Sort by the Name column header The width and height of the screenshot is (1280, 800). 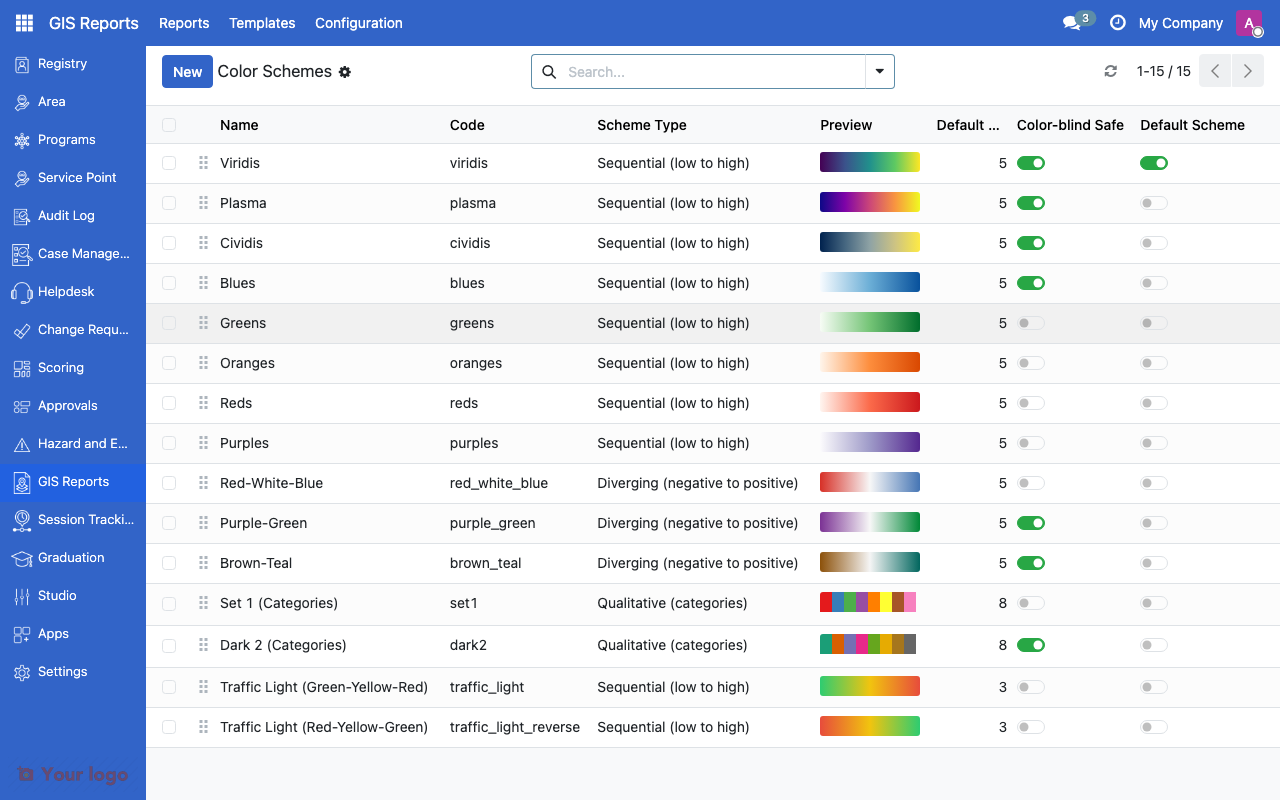click(x=239, y=125)
